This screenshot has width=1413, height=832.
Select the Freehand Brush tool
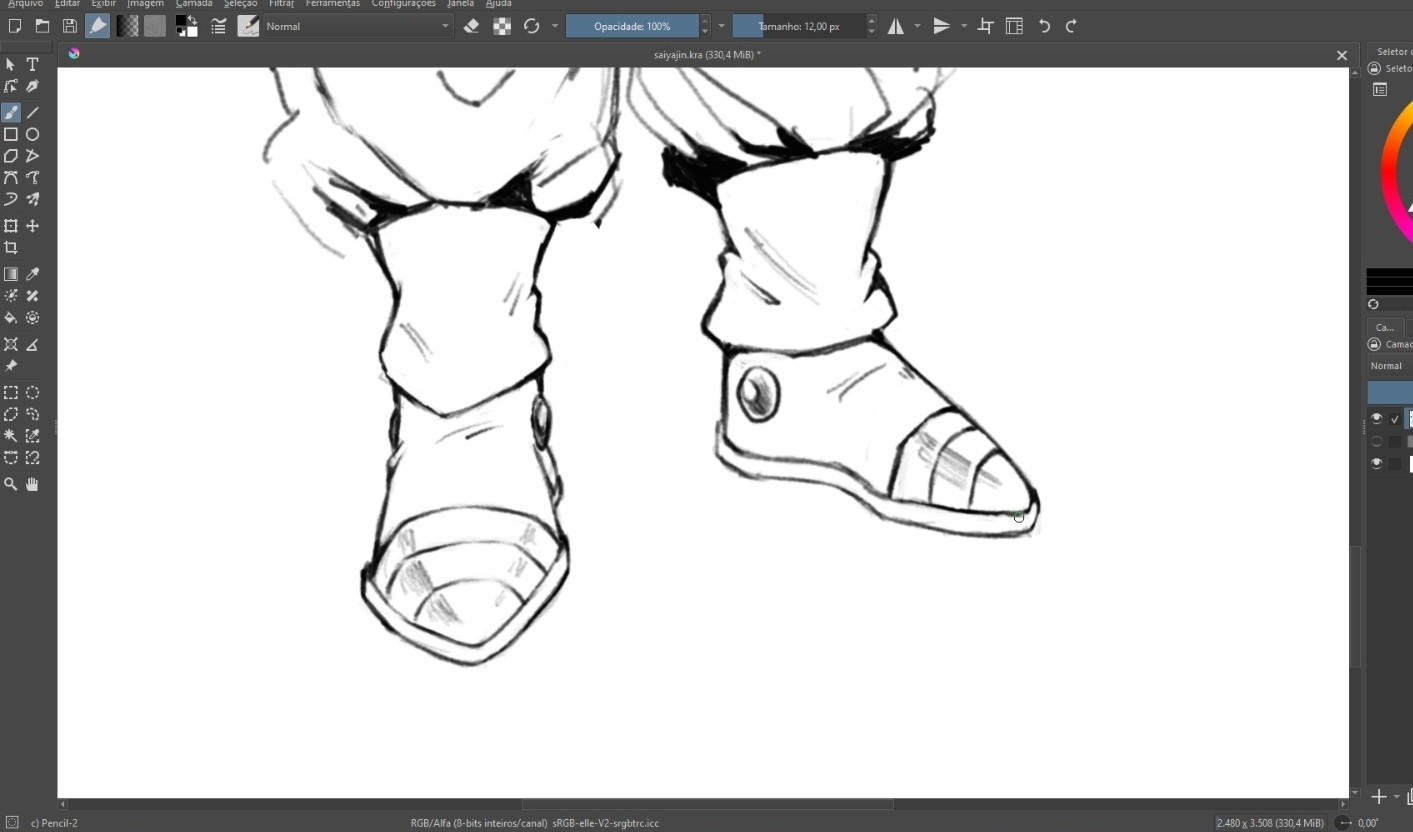click(x=11, y=112)
